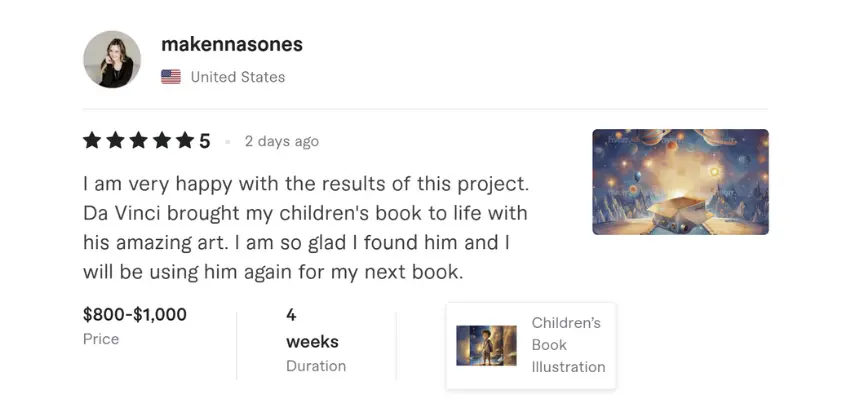Click the review text paragraph
The width and height of the screenshot is (850, 420).
coord(305,228)
